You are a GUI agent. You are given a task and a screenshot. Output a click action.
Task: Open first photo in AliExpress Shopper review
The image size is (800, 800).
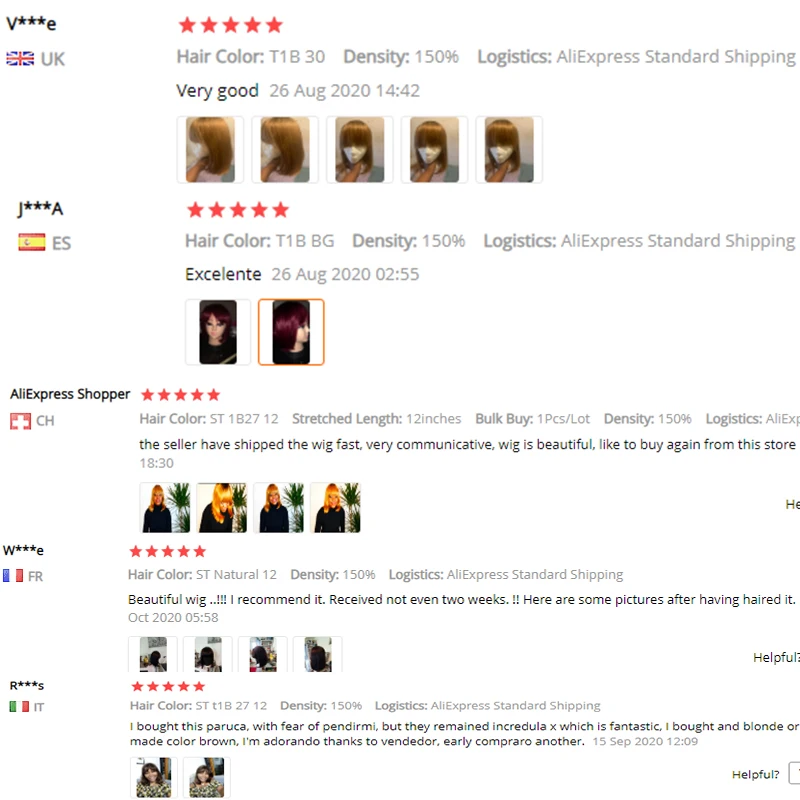point(165,508)
